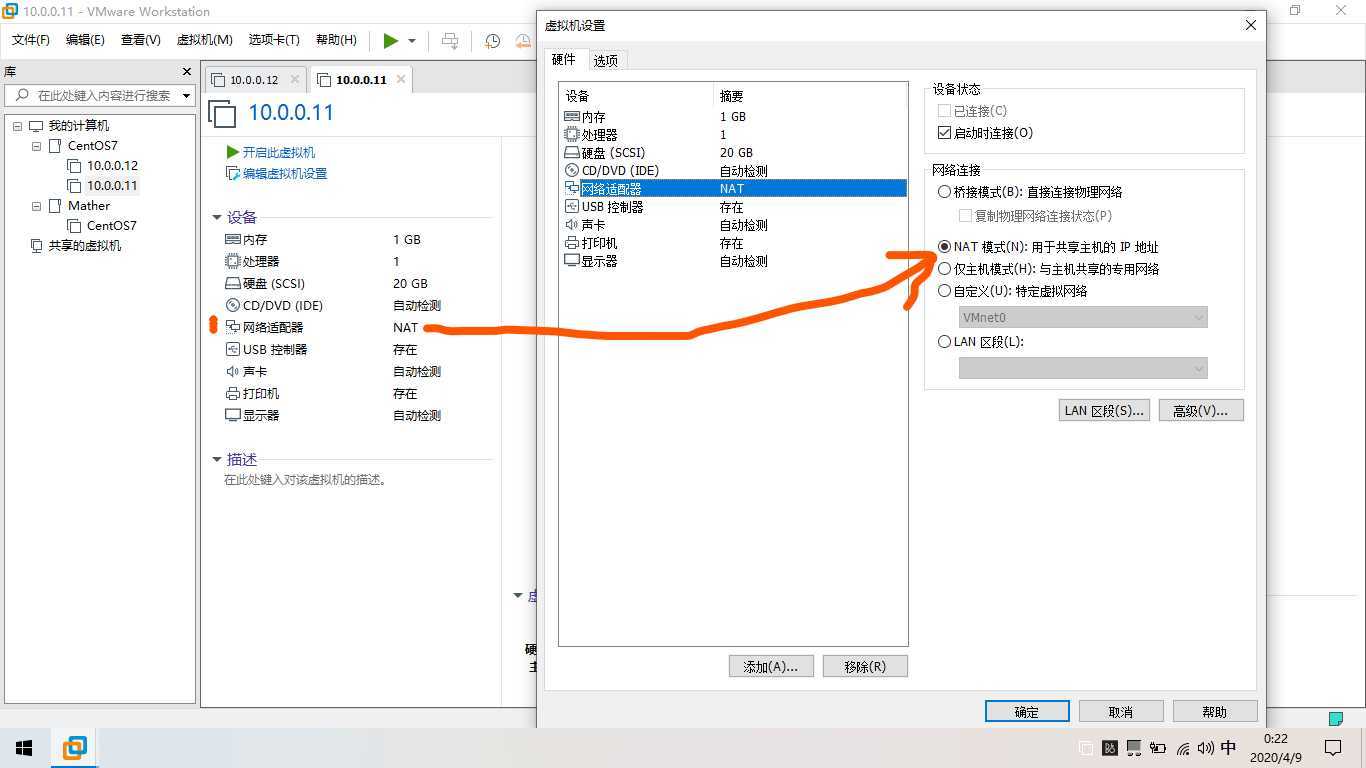This screenshot has width=1366, height=768.
Task: Select LAN 区段(L) radio button
Action: pos(944,342)
